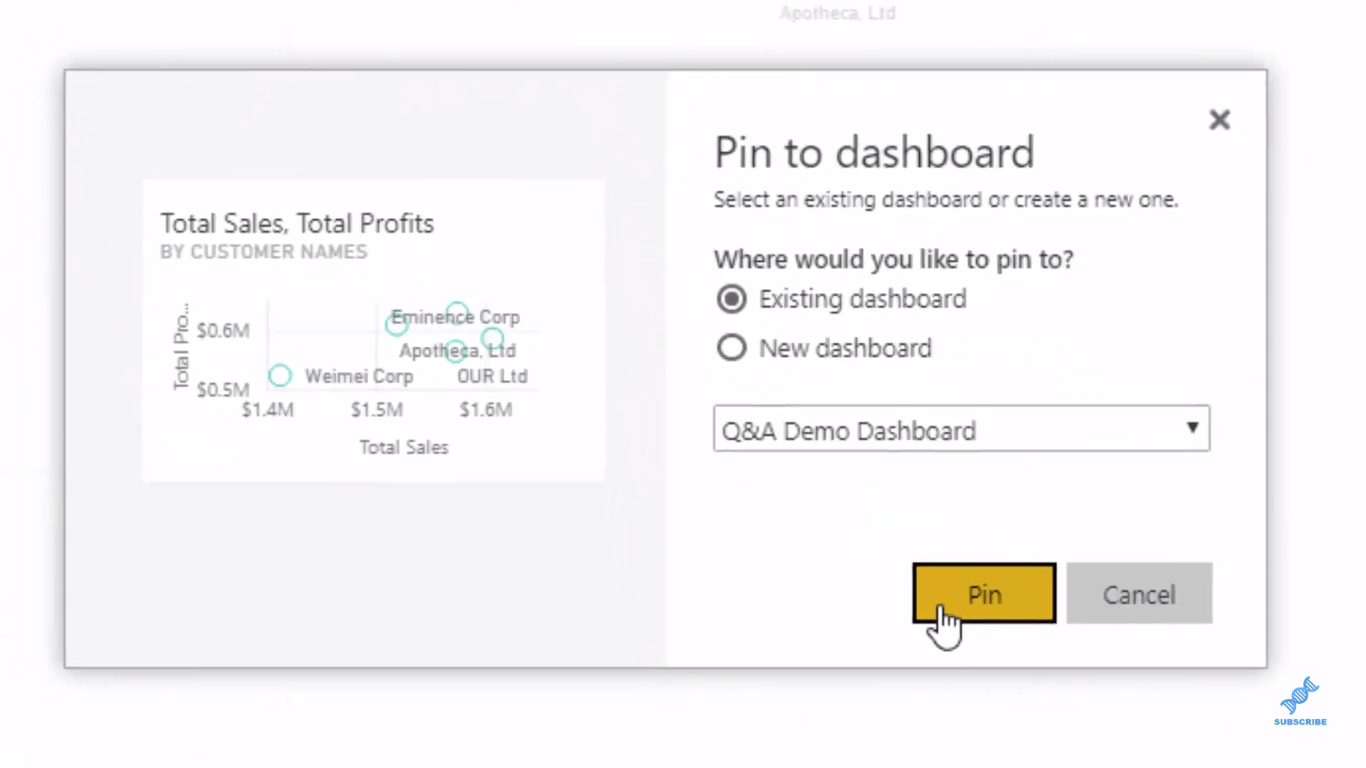The image size is (1366, 768).
Task: Select the Weimei Corp data point circle
Action: click(280, 375)
